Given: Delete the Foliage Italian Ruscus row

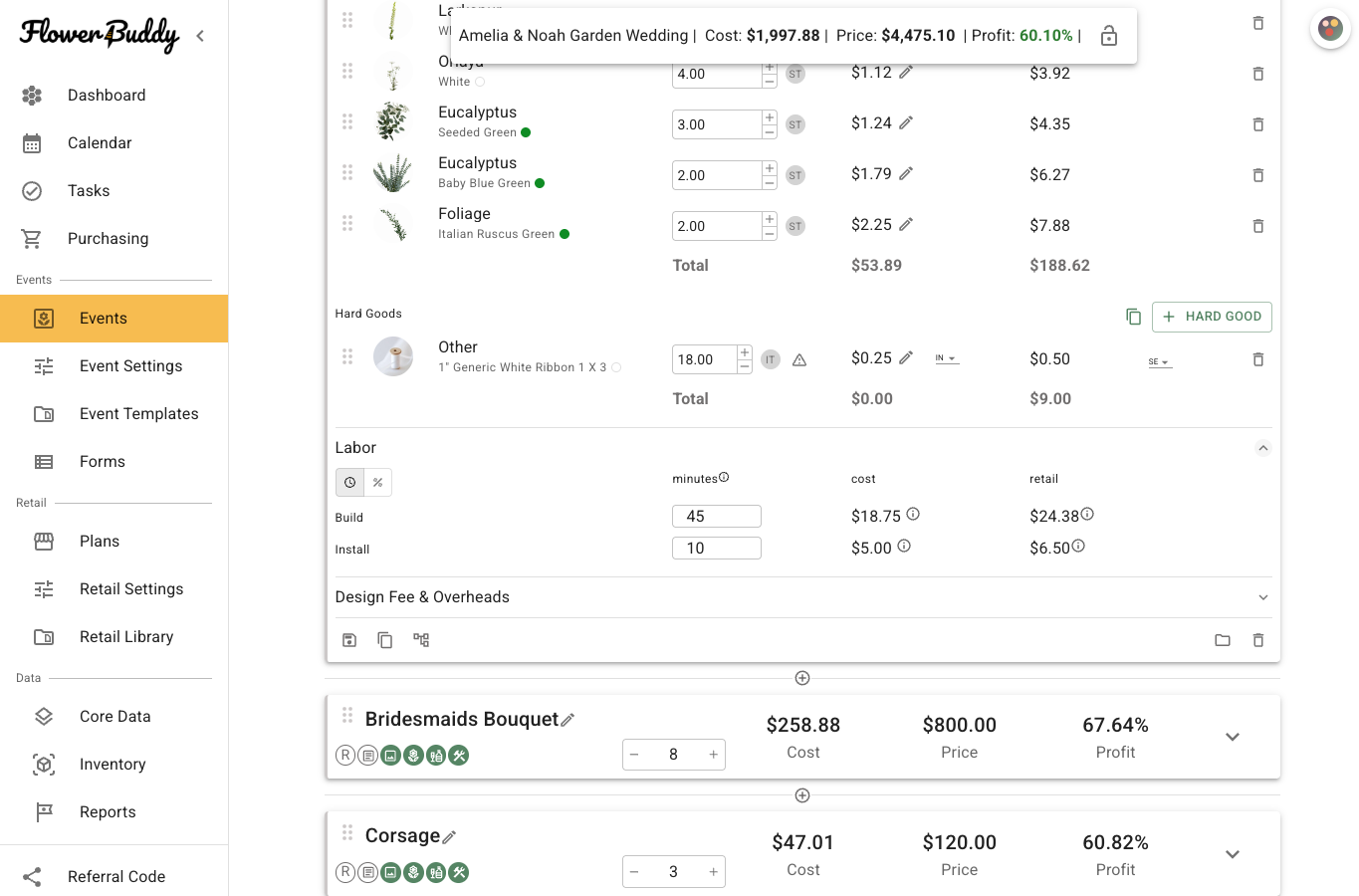Looking at the screenshot, I should [1258, 226].
